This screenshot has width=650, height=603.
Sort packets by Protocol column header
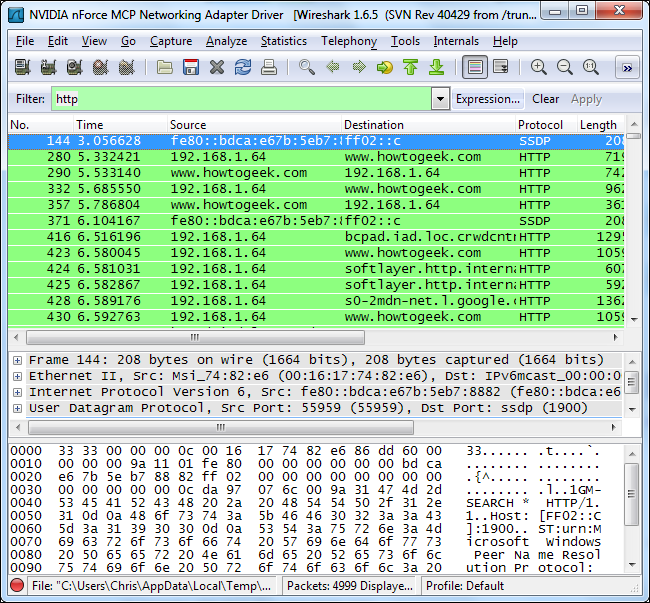(x=546, y=125)
